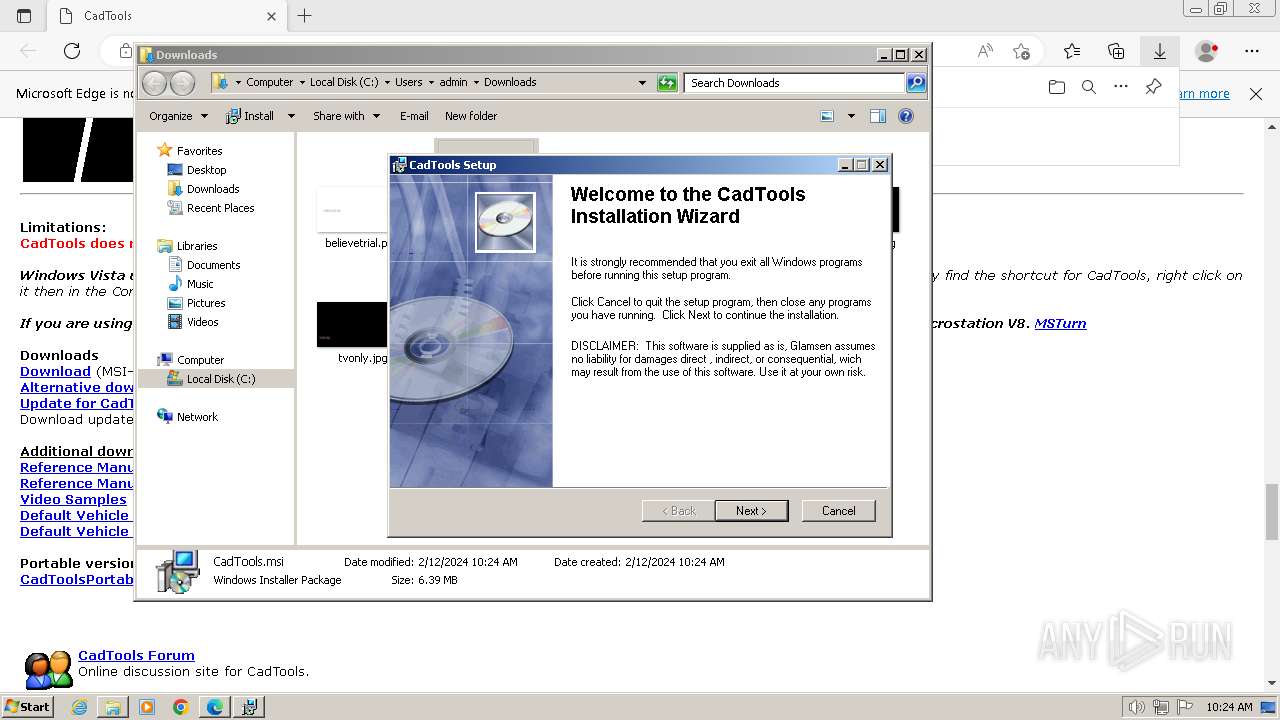
Task: Expand address bar history dropdown
Action: click(x=642, y=83)
